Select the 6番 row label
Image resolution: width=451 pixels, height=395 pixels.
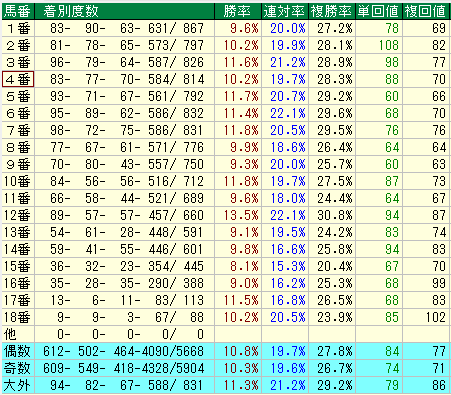18,113
